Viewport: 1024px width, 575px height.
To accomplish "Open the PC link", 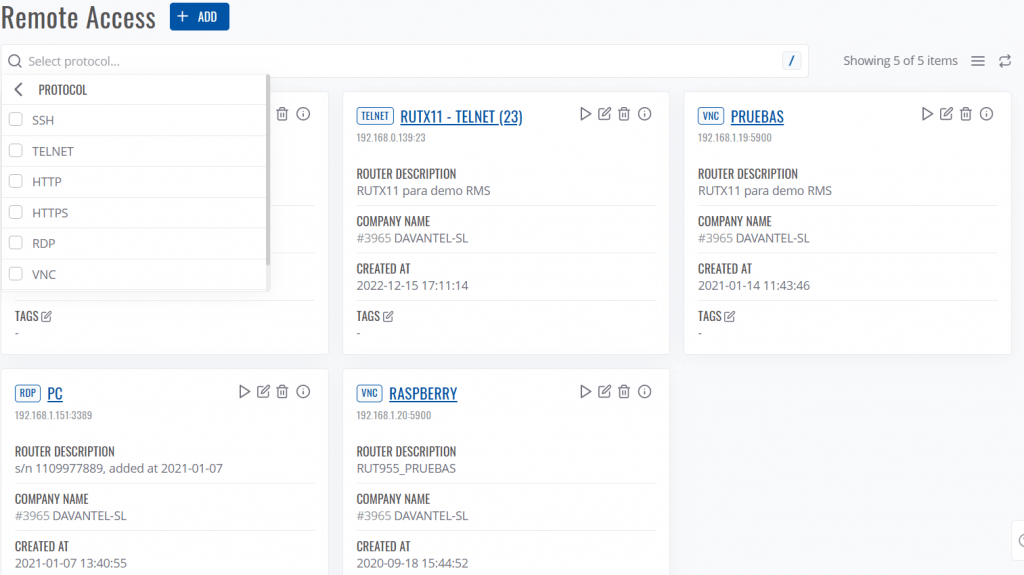I will tap(55, 394).
